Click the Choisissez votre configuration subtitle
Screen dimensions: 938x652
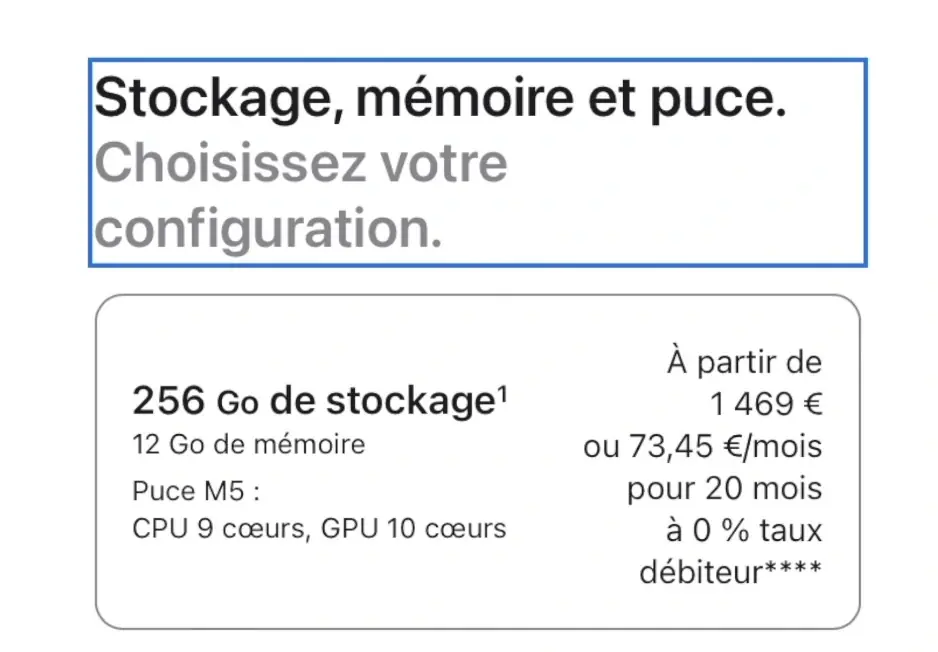[300, 195]
